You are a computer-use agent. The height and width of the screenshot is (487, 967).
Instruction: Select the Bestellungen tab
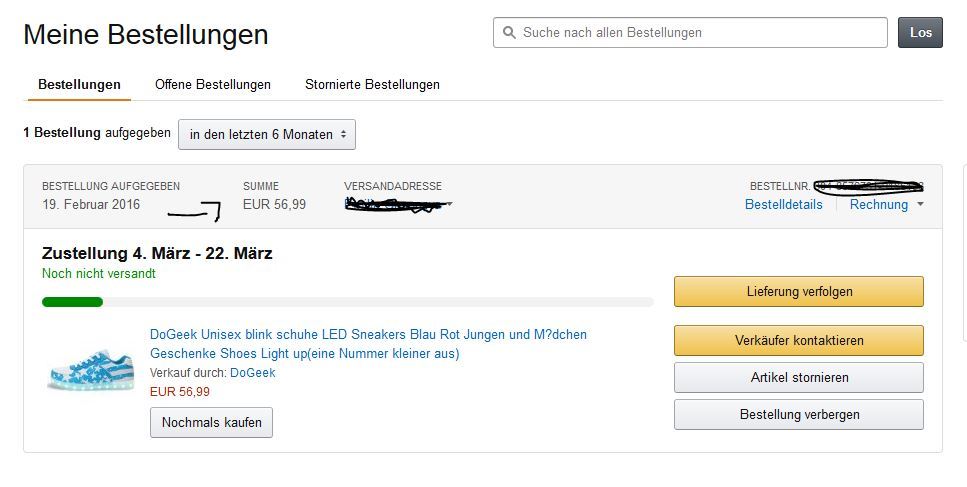tap(80, 84)
